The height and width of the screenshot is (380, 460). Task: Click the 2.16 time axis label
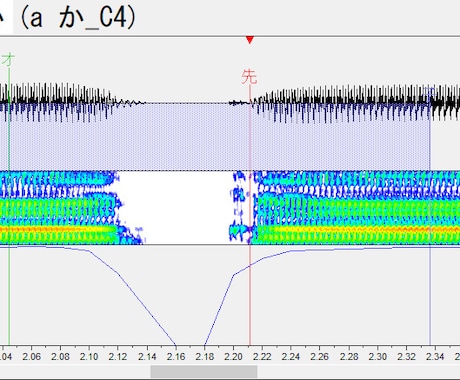point(176,357)
